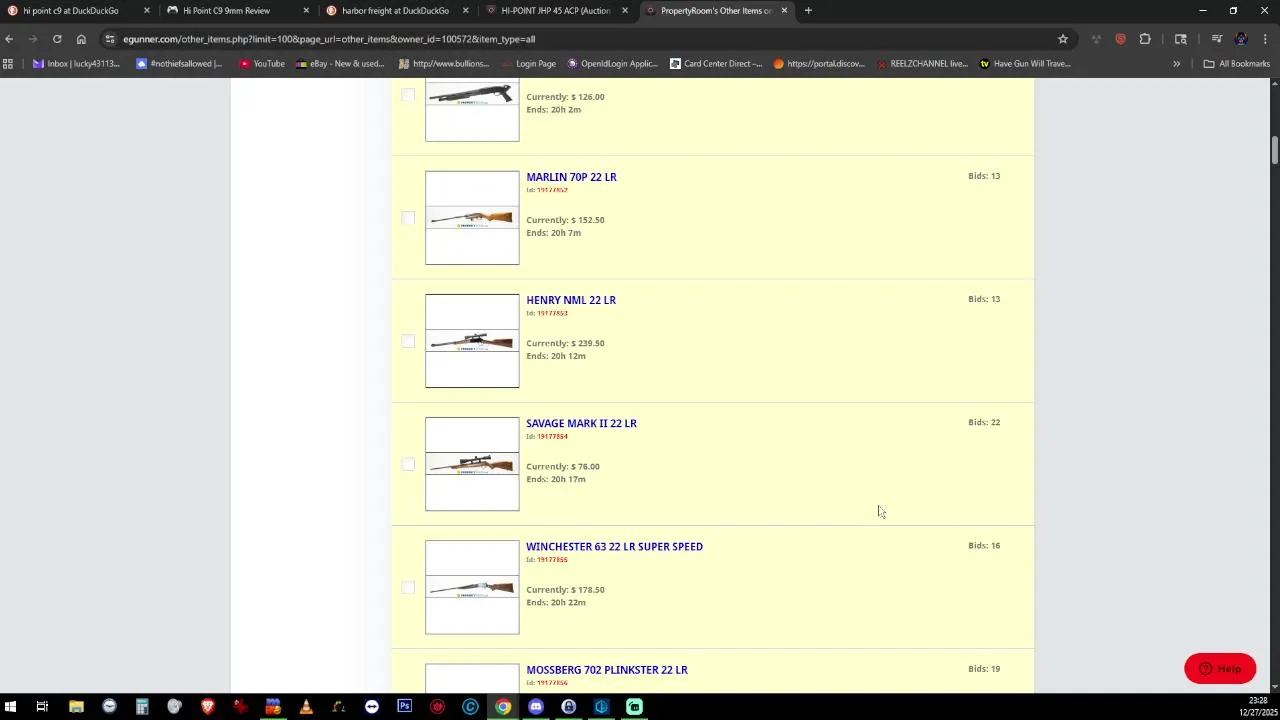Click 'Currently: $ 239.50' price text
Image resolution: width=1280 pixels, height=720 pixels.
(x=565, y=343)
